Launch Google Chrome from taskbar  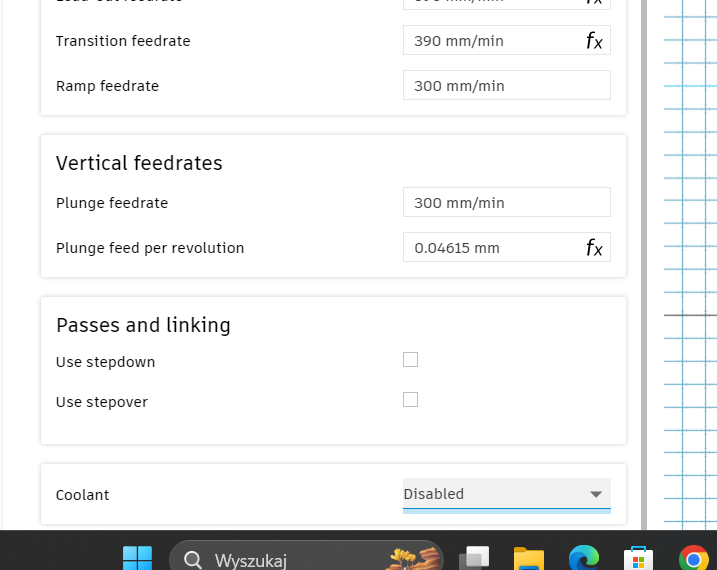693,558
